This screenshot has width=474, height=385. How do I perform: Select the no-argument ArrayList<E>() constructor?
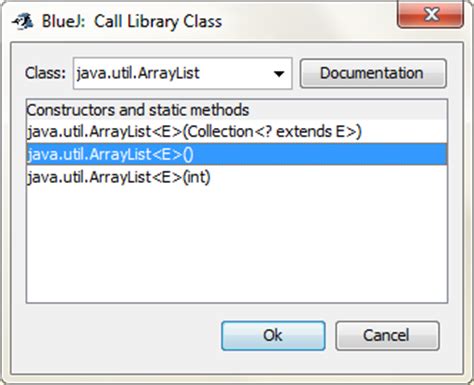coord(237,154)
